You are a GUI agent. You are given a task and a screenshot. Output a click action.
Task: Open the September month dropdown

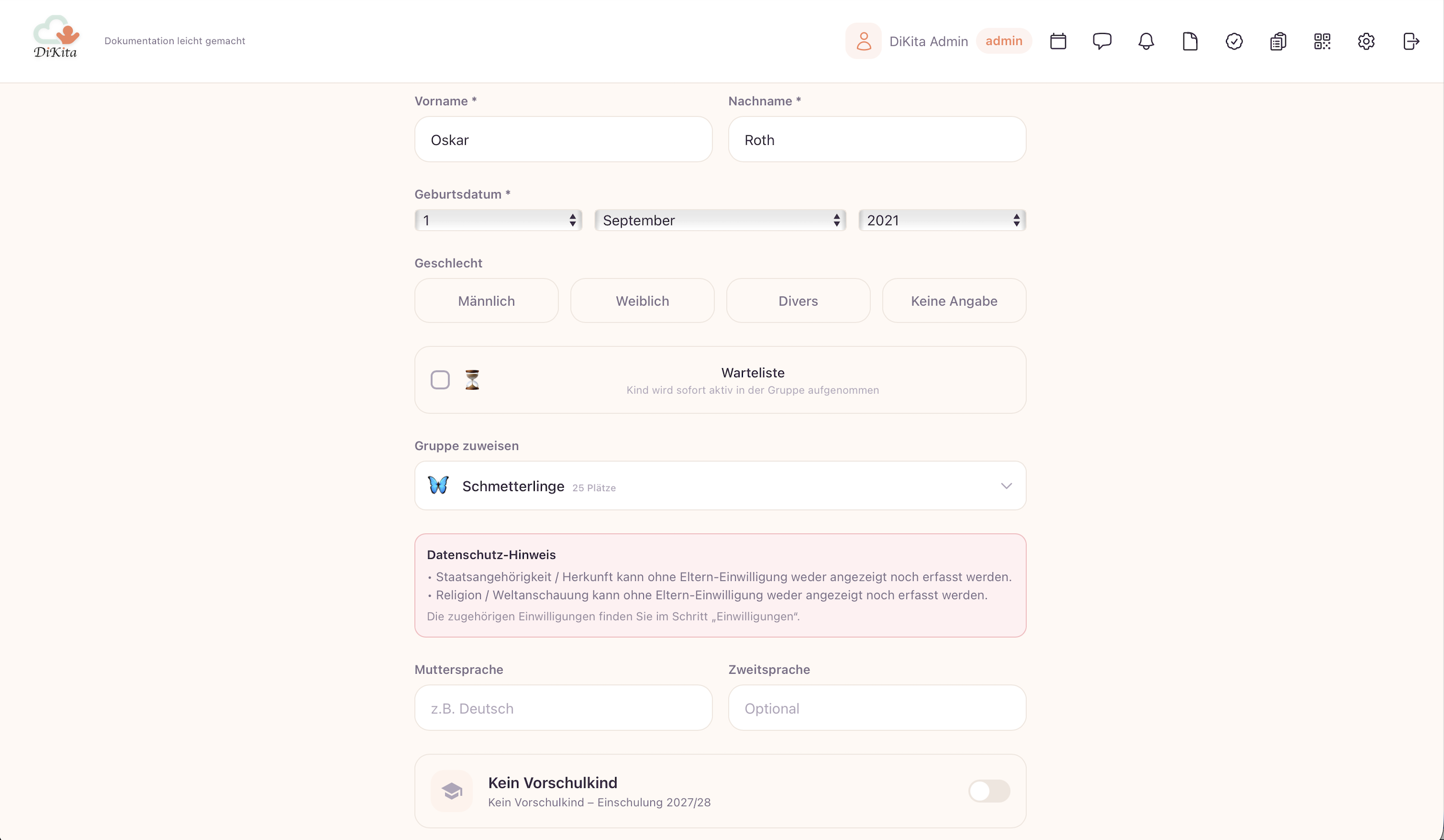pyautogui.click(x=720, y=220)
